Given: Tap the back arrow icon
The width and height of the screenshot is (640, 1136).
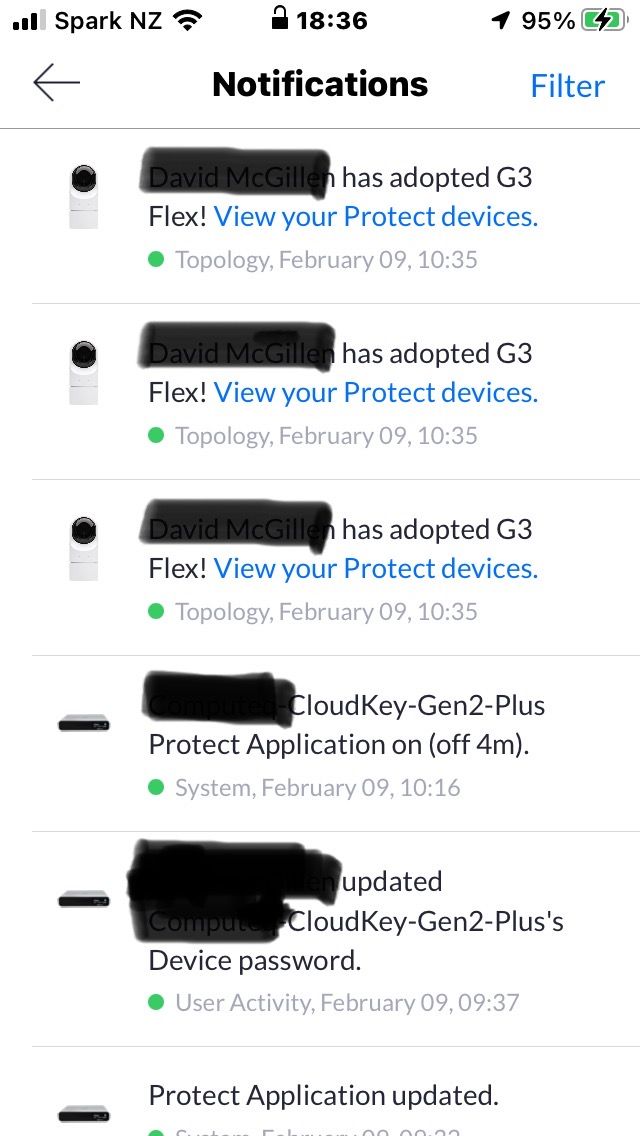Looking at the screenshot, I should coord(56,84).
